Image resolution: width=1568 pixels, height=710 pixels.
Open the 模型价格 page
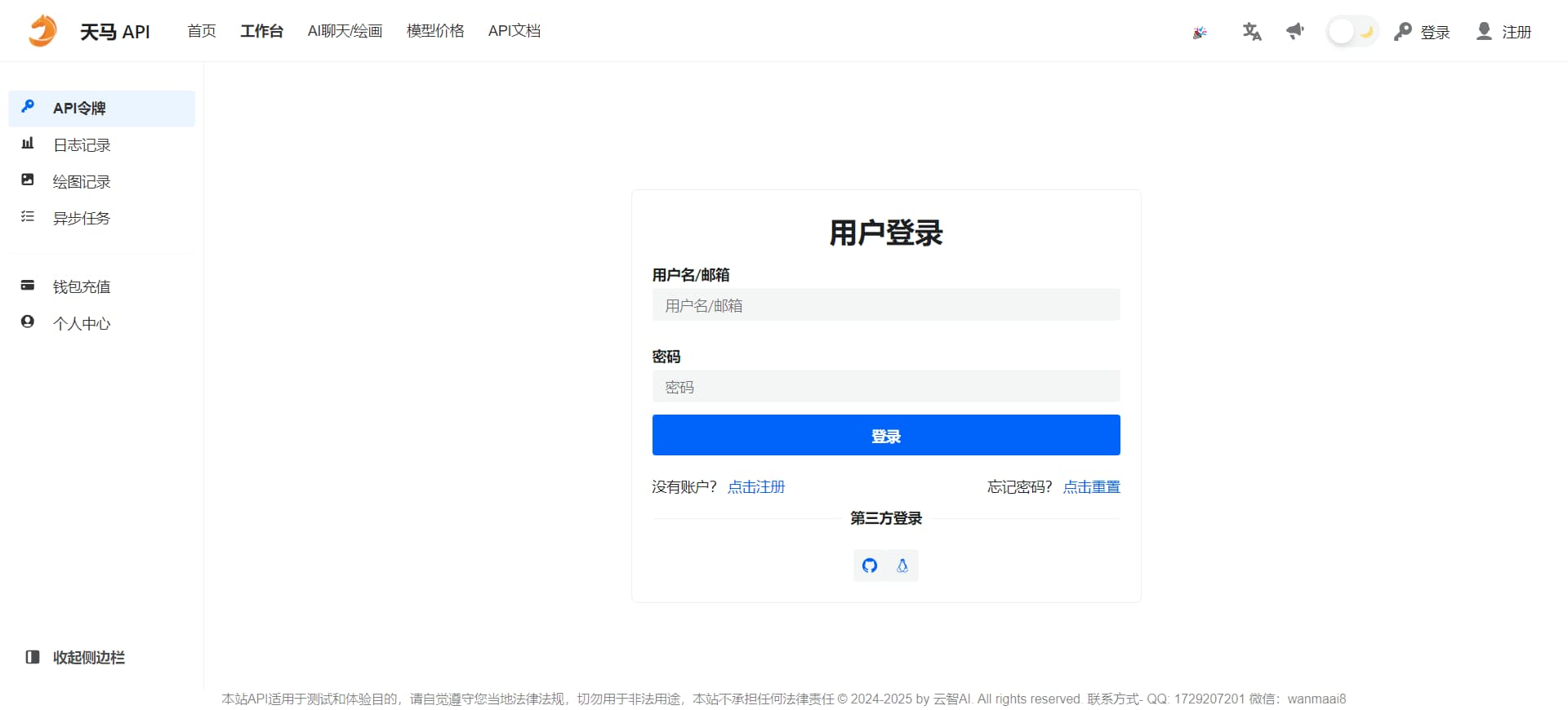point(435,31)
